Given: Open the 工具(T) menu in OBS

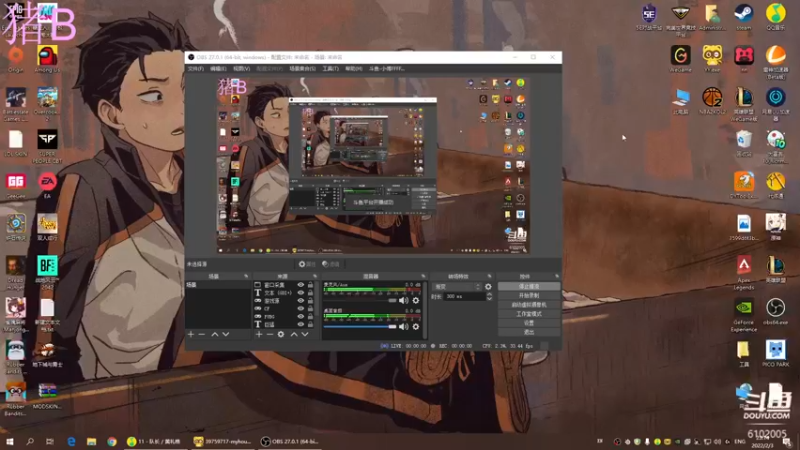Looking at the screenshot, I should point(330,68).
